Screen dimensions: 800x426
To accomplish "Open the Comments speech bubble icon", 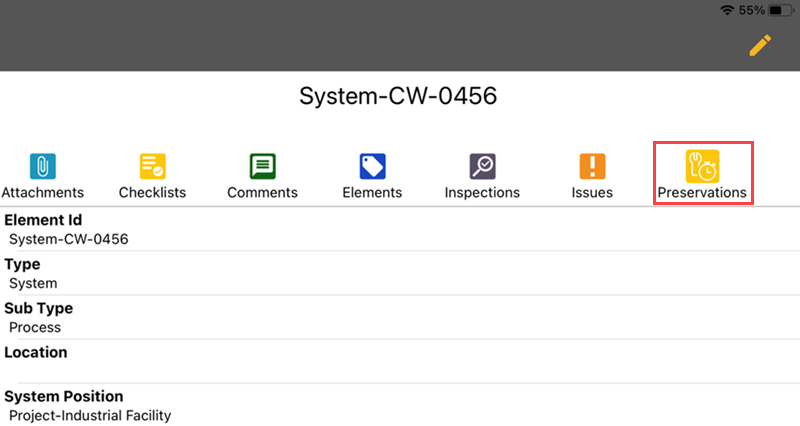I will [263, 166].
